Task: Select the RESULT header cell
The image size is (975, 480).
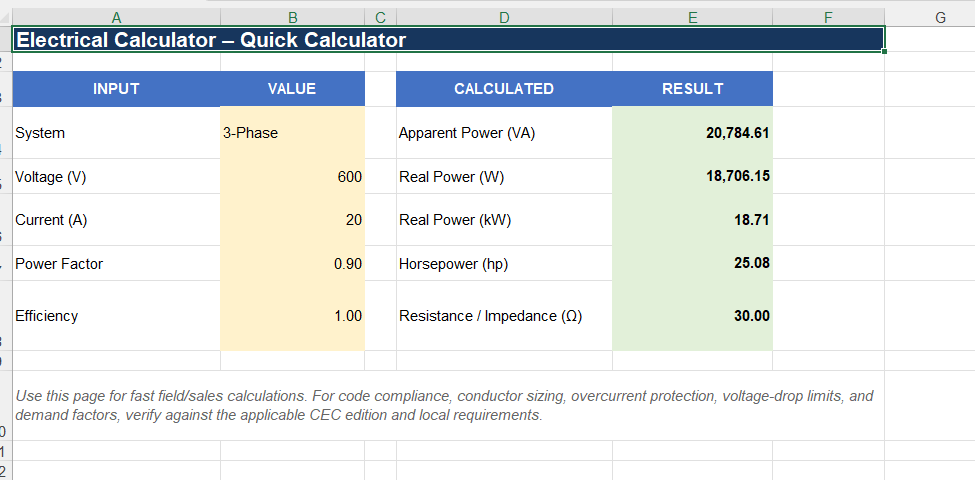Action: click(692, 89)
